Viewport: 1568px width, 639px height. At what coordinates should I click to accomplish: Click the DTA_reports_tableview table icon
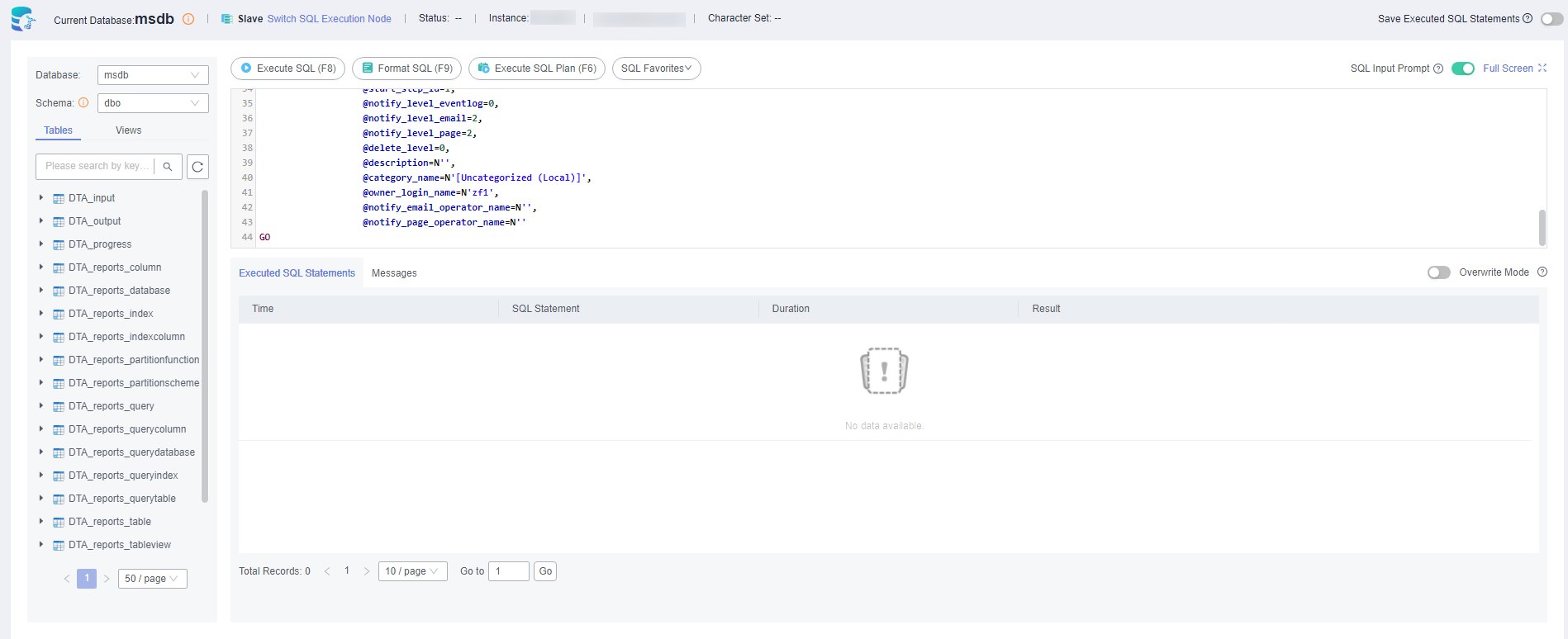pos(59,546)
